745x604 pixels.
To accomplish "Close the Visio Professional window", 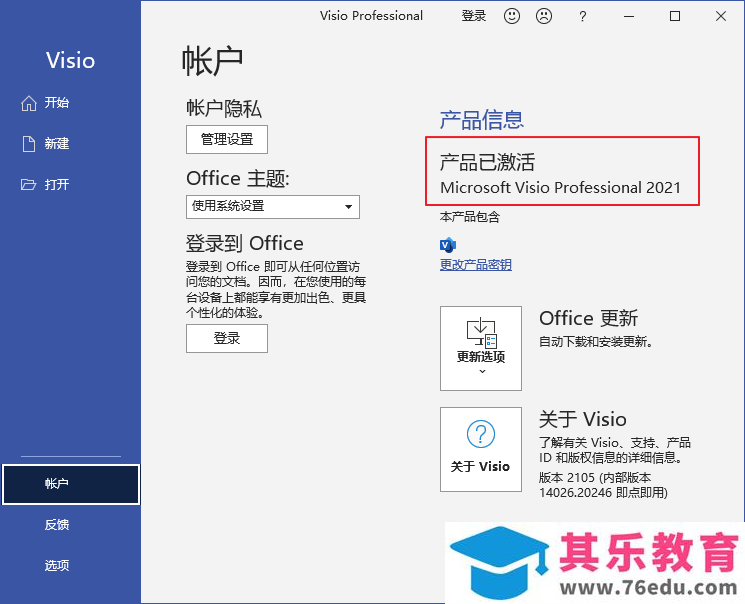I will pyautogui.click(x=721, y=17).
